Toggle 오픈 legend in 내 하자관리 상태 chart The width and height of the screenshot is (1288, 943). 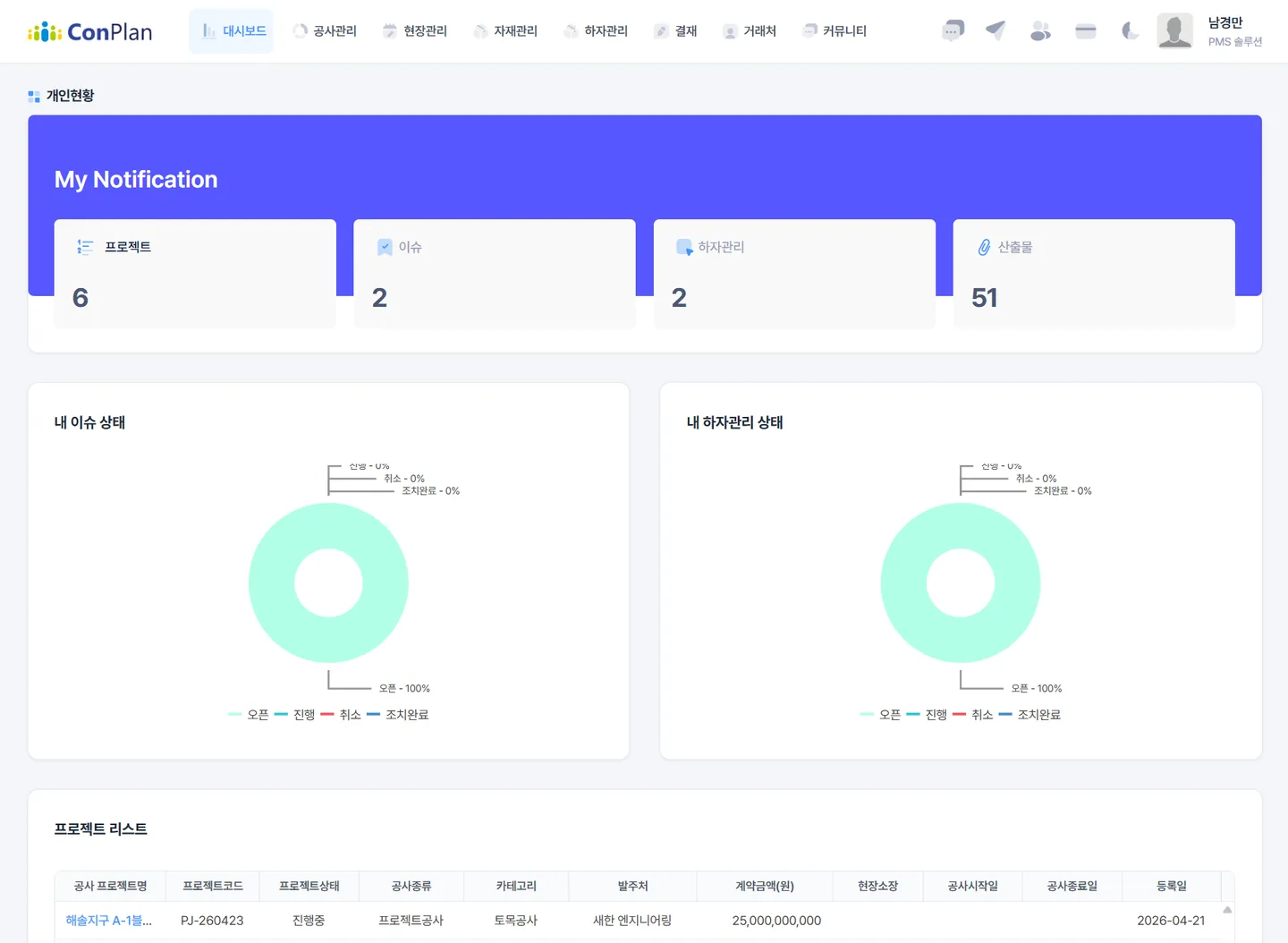point(881,715)
